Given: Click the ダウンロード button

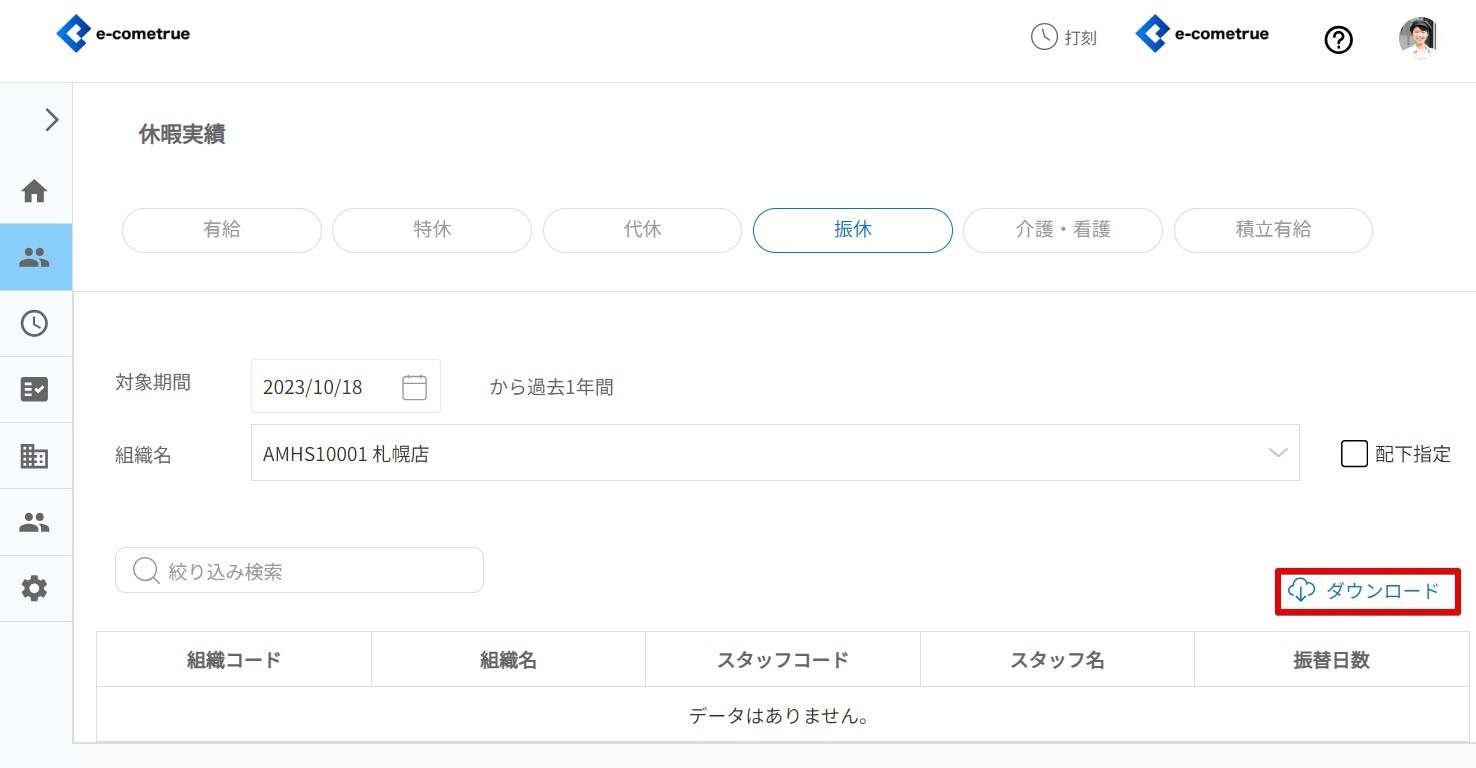Looking at the screenshot, I should (x=1367, y=591).
